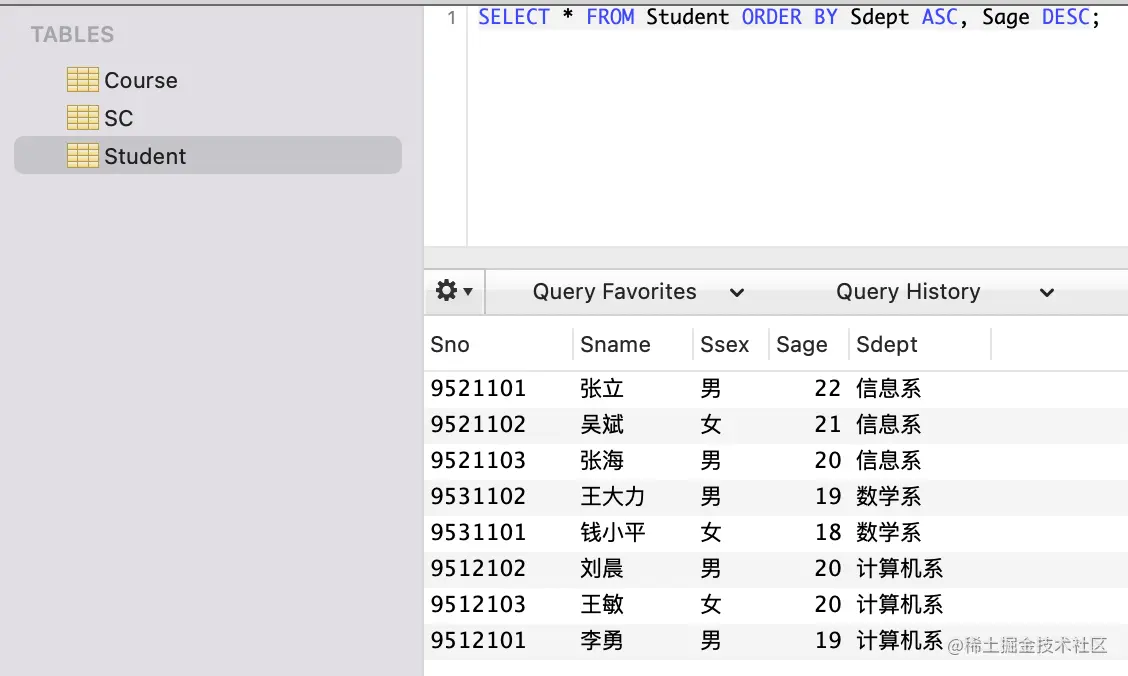Viewport: 1128px width, 676px height.
Task: Click the Student table icon
Action: 82,156
